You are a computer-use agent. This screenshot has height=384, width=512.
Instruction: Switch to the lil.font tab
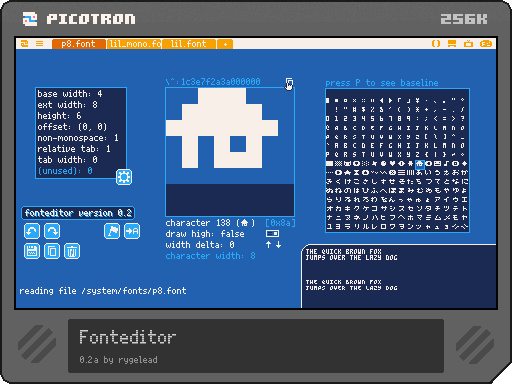pos(189,44)
